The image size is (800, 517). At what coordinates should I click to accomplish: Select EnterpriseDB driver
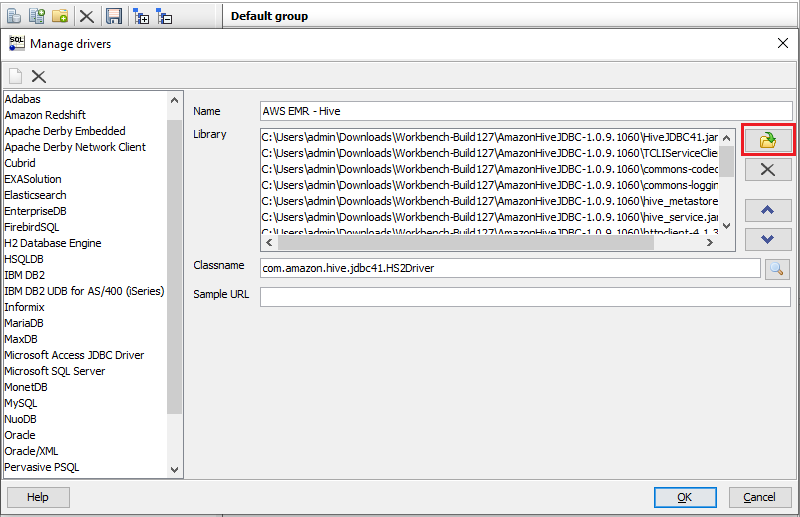point(85,211)
